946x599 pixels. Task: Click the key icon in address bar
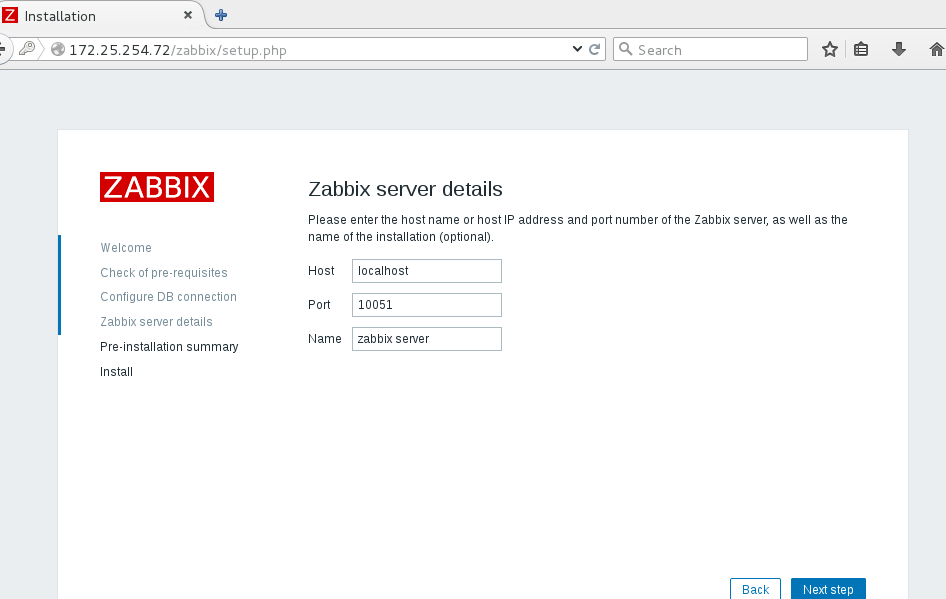(27, 48)
